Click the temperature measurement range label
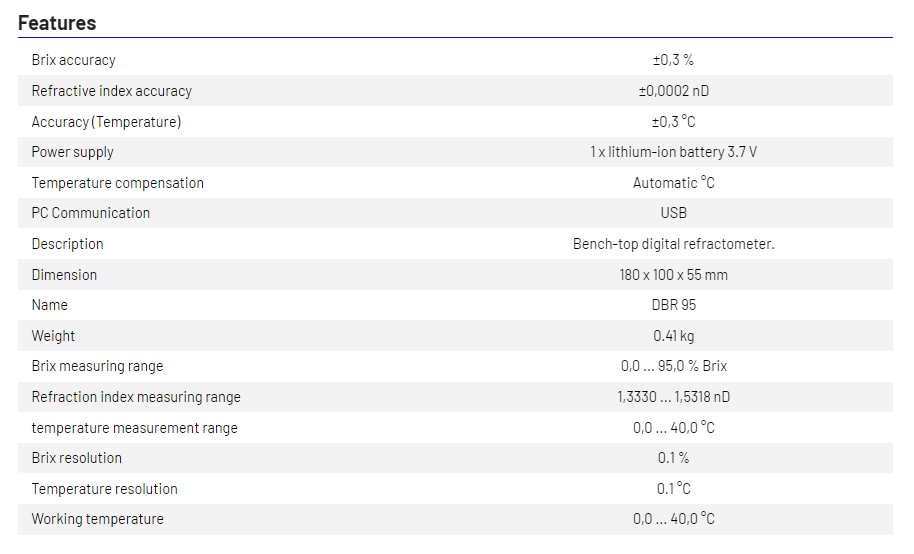Screen dimensions: 914x554 pyautogui.click(x=134, y=428)
